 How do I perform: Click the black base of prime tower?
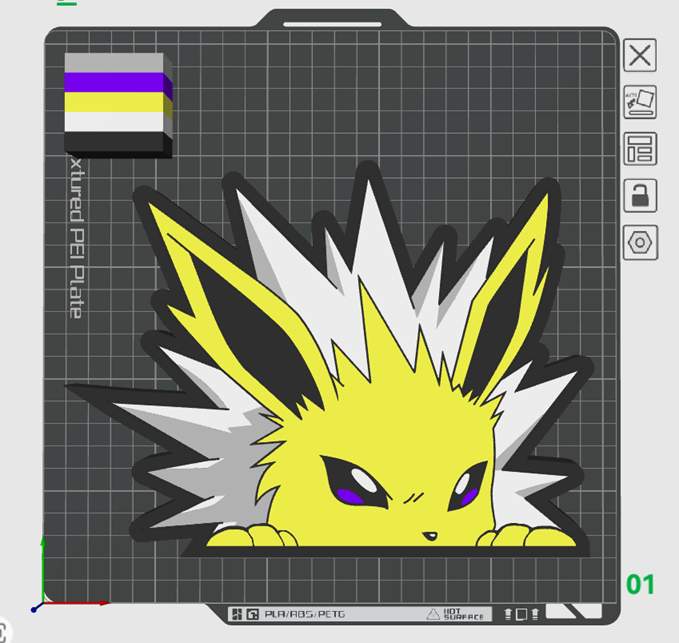click(x=114, y=143)
